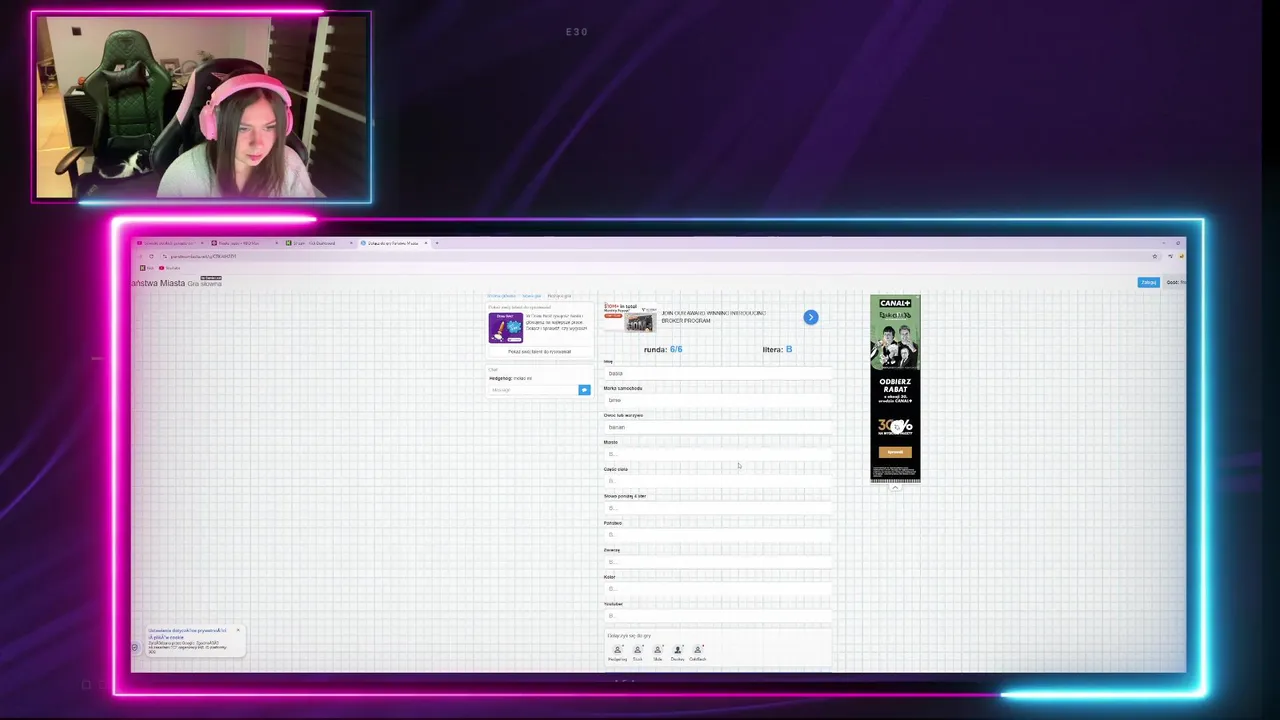Focus the Część ciała answer field
Screen dimensions: 1280x720
[x=718, y=481]
